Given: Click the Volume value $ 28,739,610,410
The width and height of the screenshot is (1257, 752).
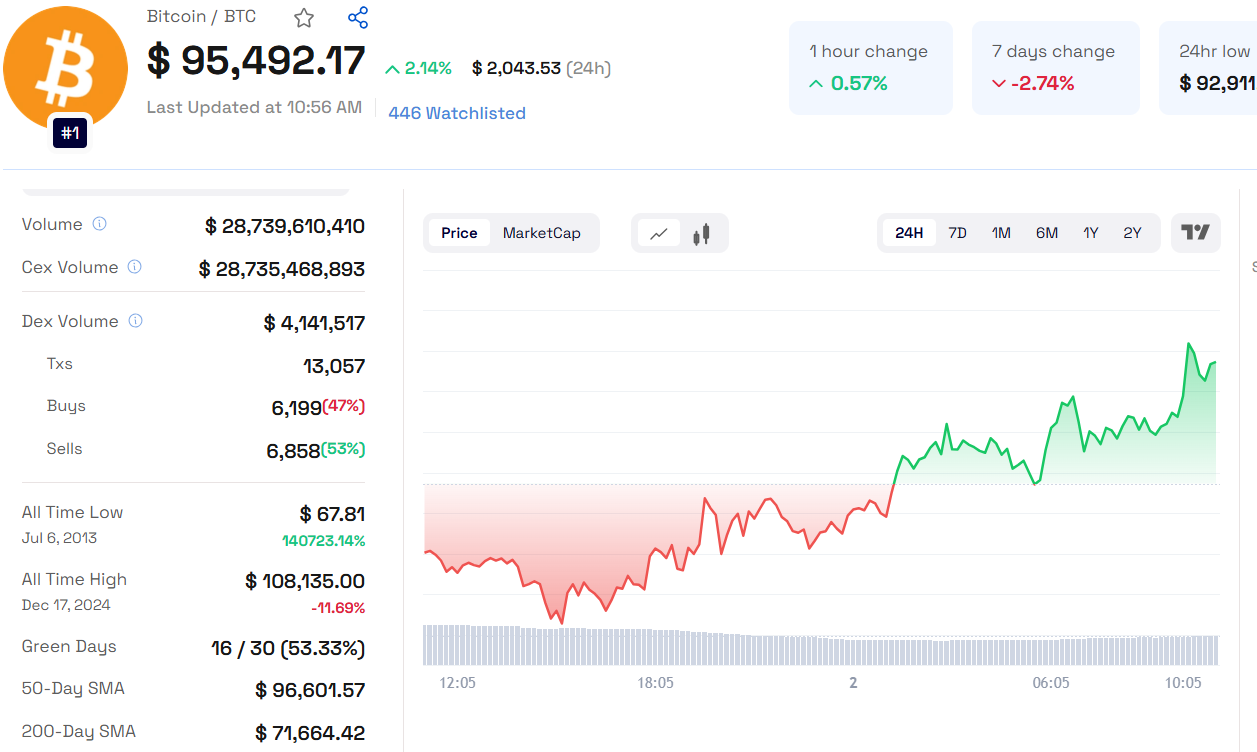Looking at the screenshot, I should click(285, 226).
